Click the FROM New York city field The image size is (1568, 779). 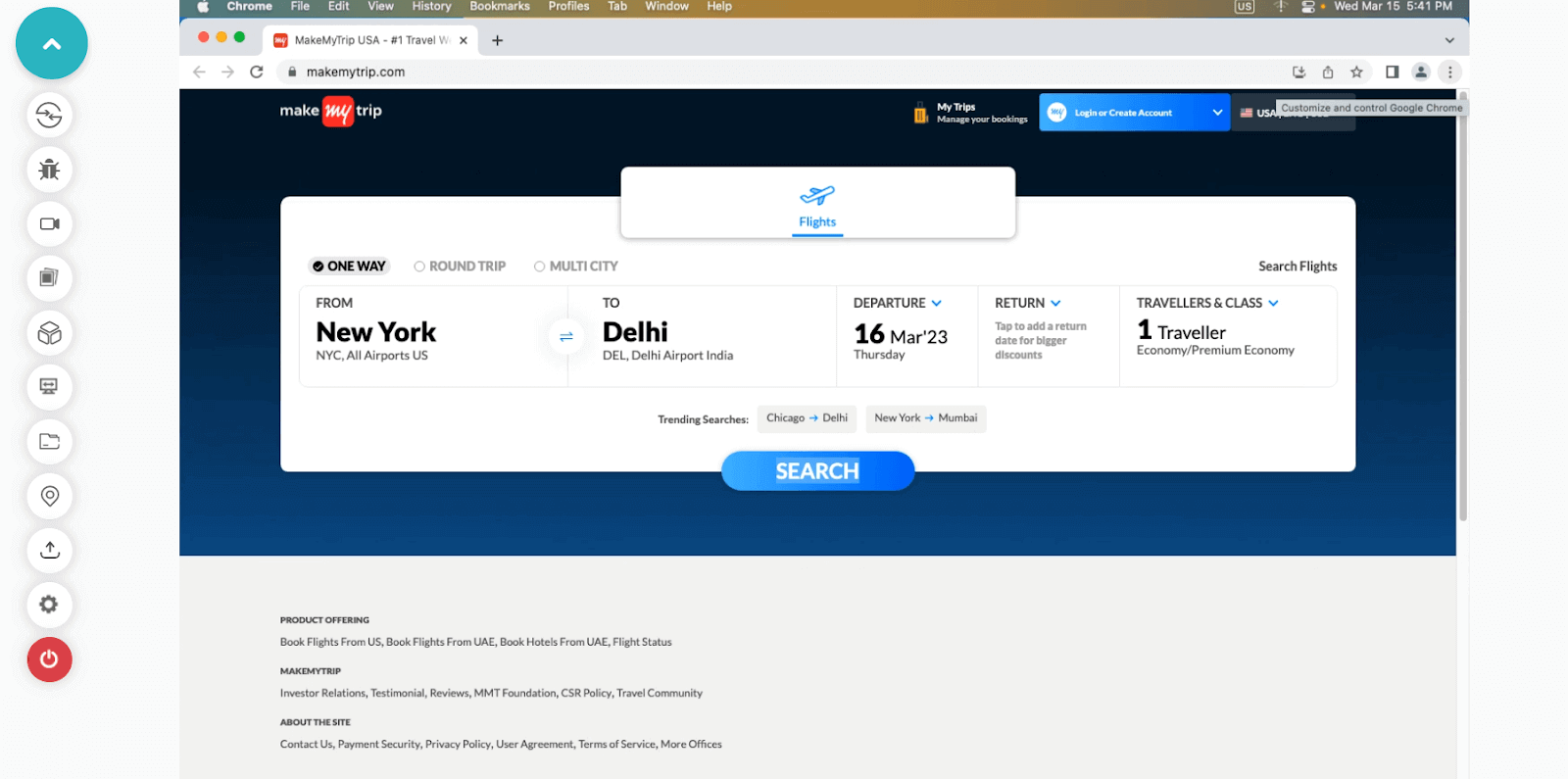433,337
